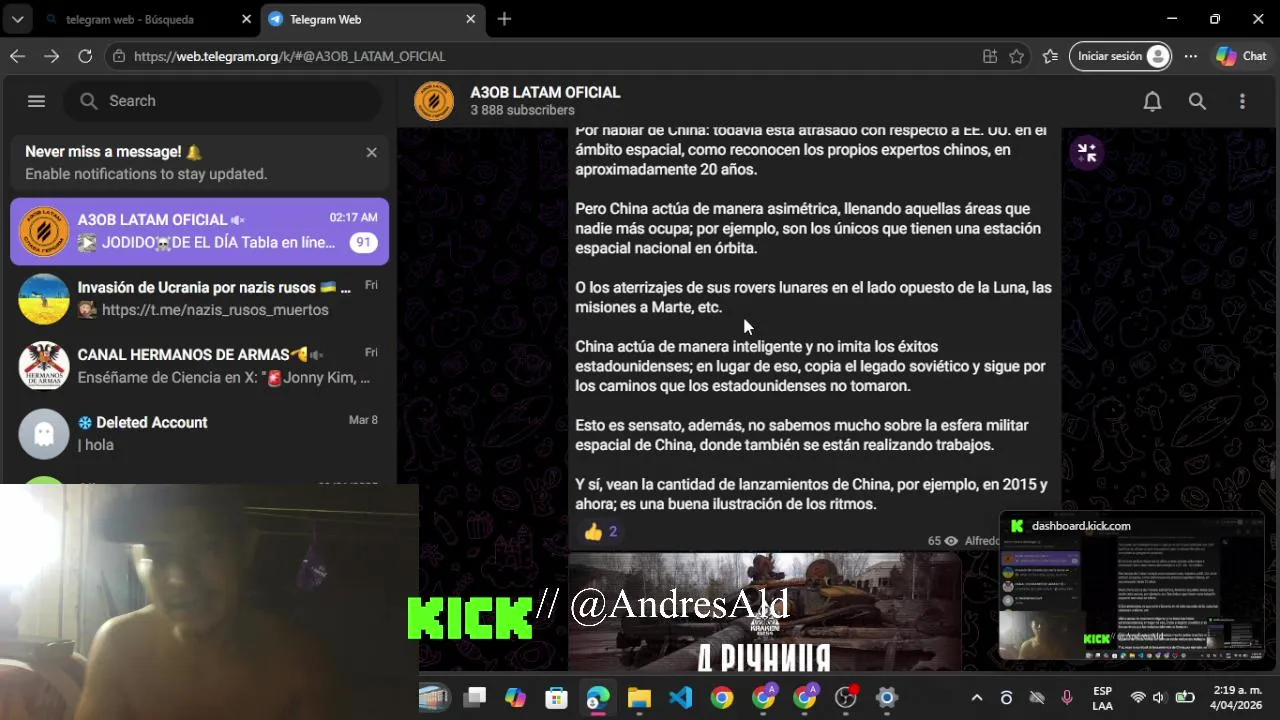
Task: Click the site information icon in address bar
Action: (119, 56)
